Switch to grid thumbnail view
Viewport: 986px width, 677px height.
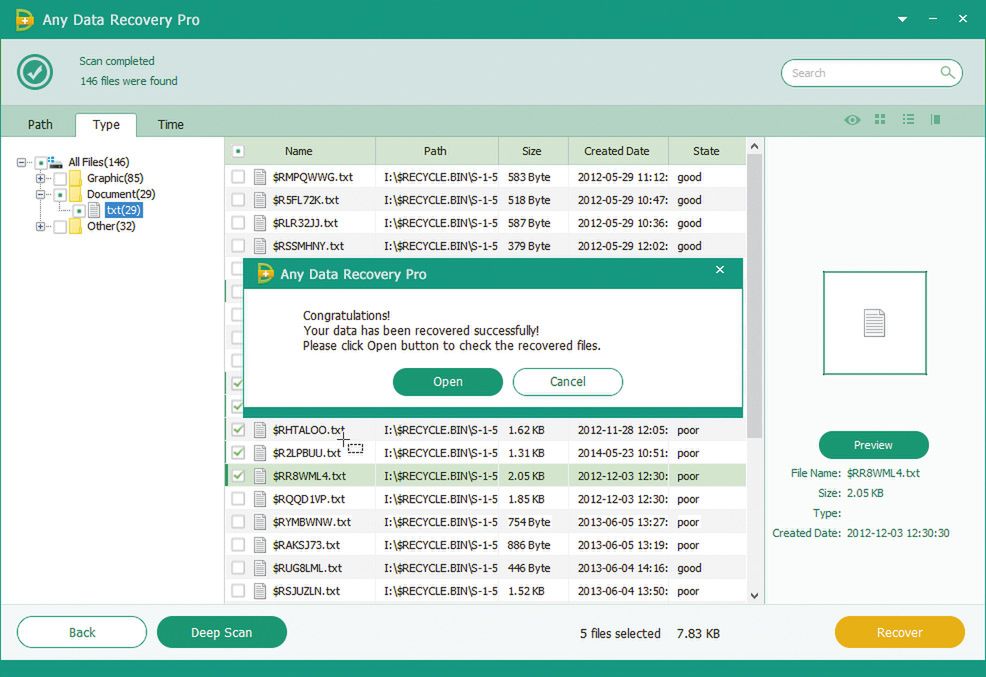[880, 120]
